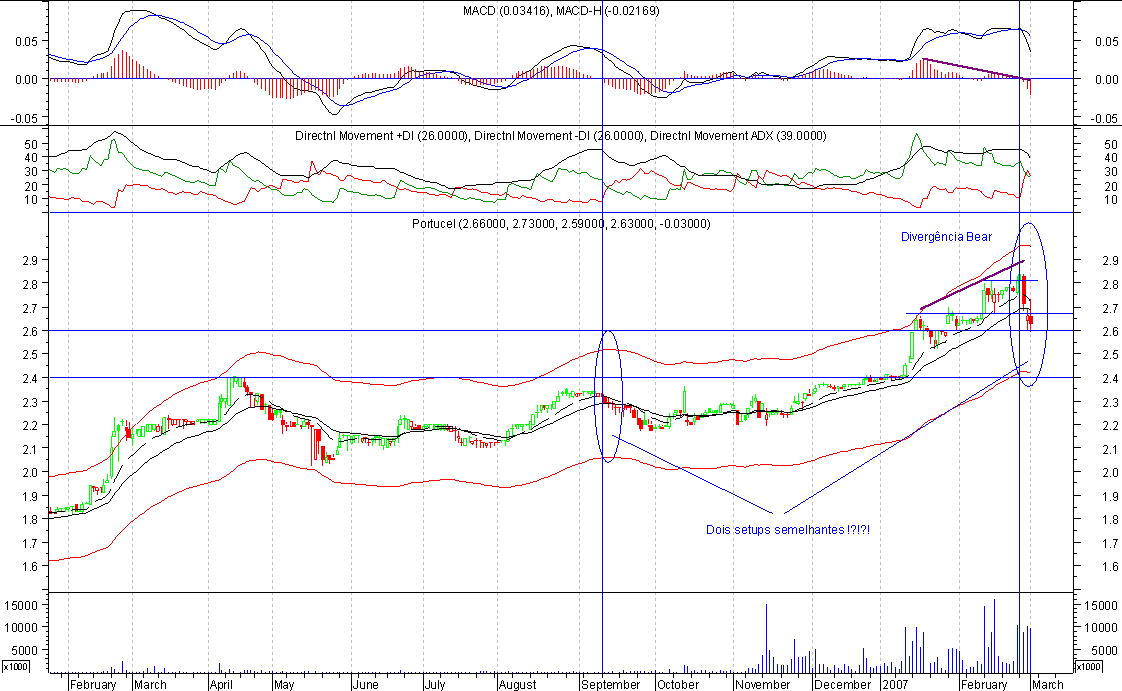The height and width of the screenshot is (691, 1122).
Task: Click the September label on time axis
Action: [x=611, y=685]
